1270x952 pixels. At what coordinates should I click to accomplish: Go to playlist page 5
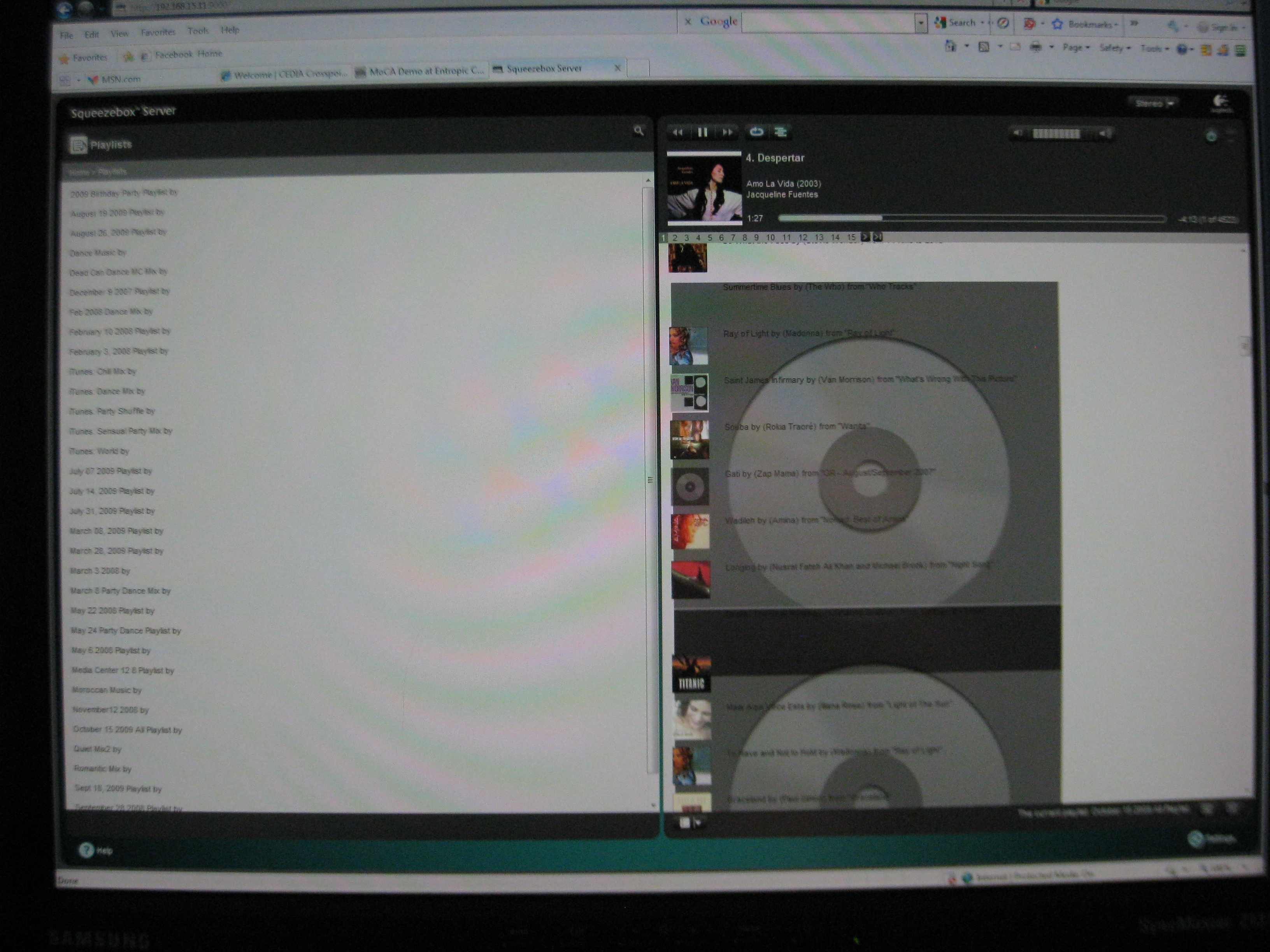[710, 238]
